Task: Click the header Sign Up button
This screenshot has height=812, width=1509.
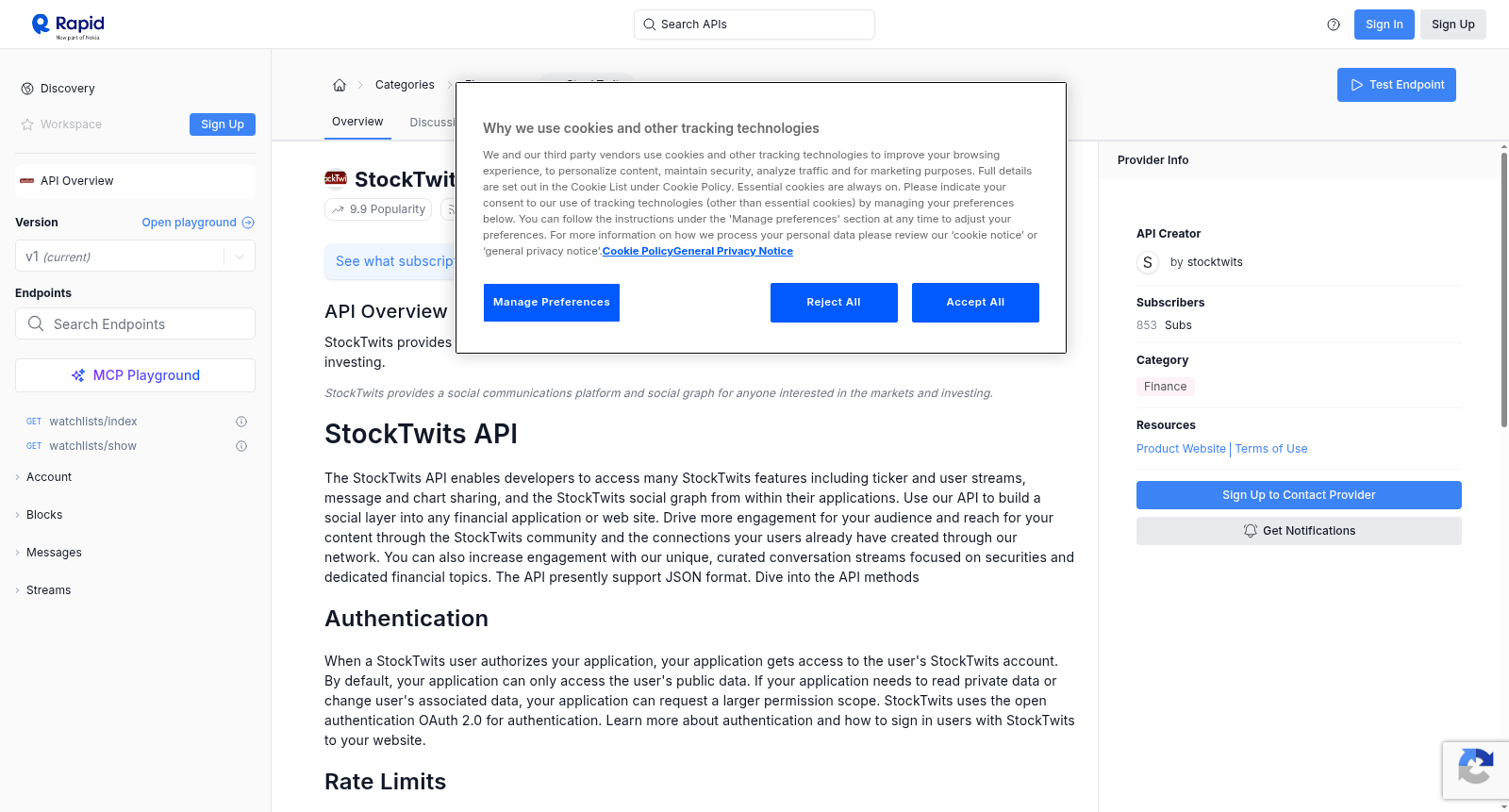Action: [x=1453, y=25]
